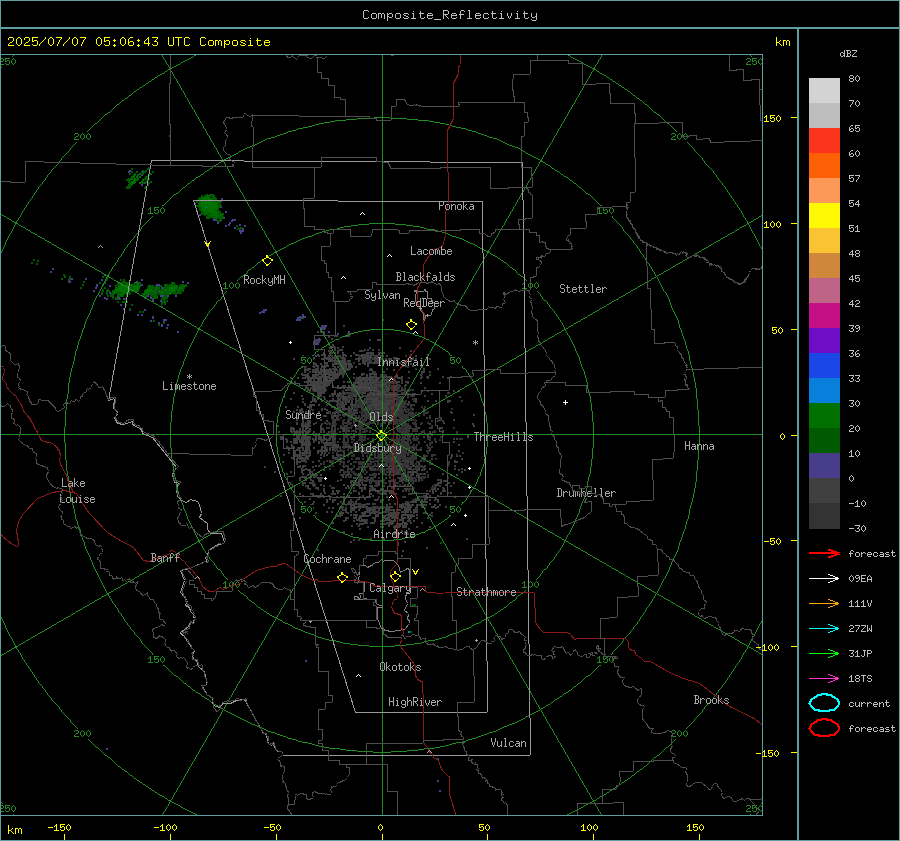Click the yellow diamond marker above Calgary
900x841 pixels.
pos(395,576)
